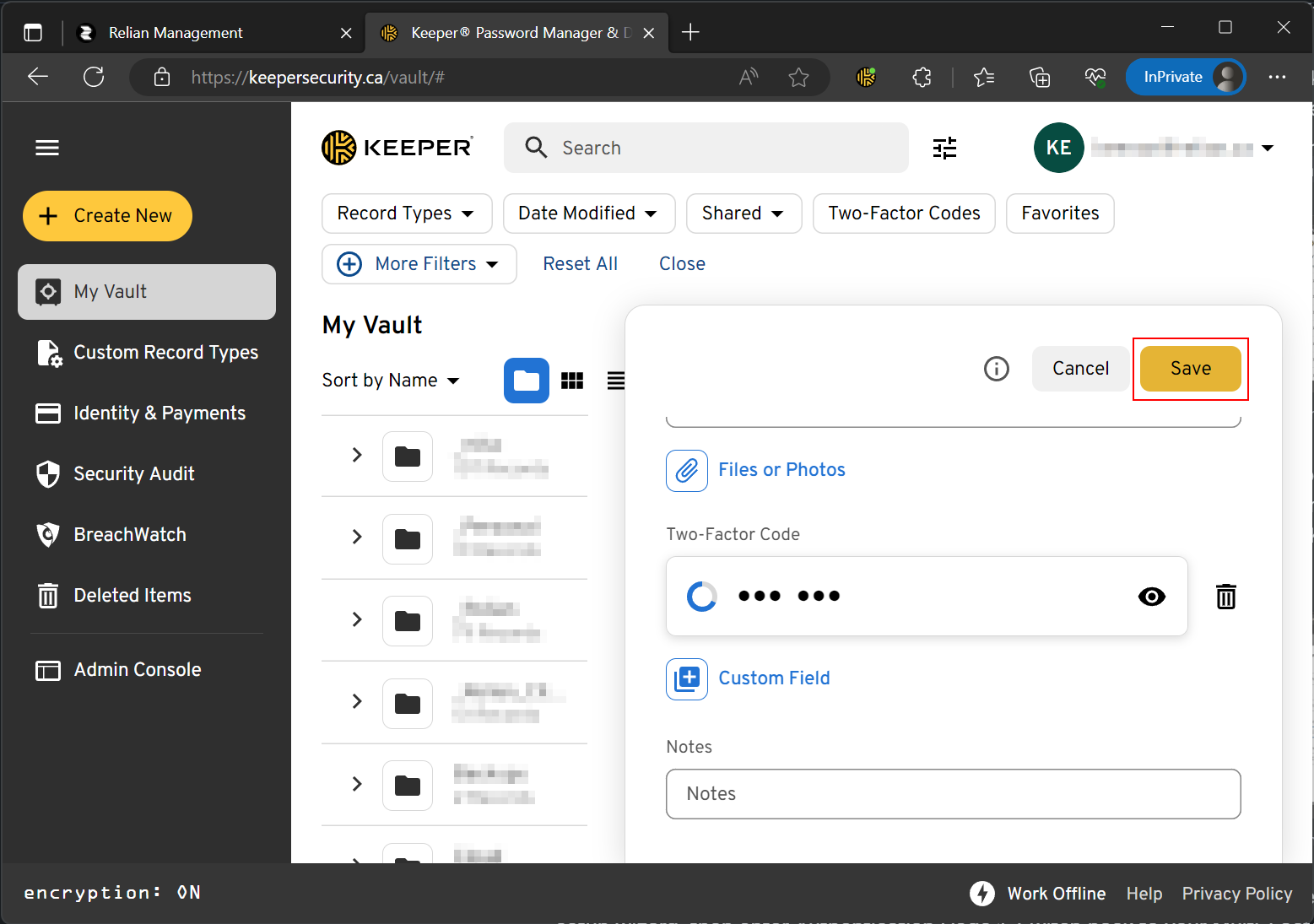Click the KE account avatar

click(x=1058, y=148)
